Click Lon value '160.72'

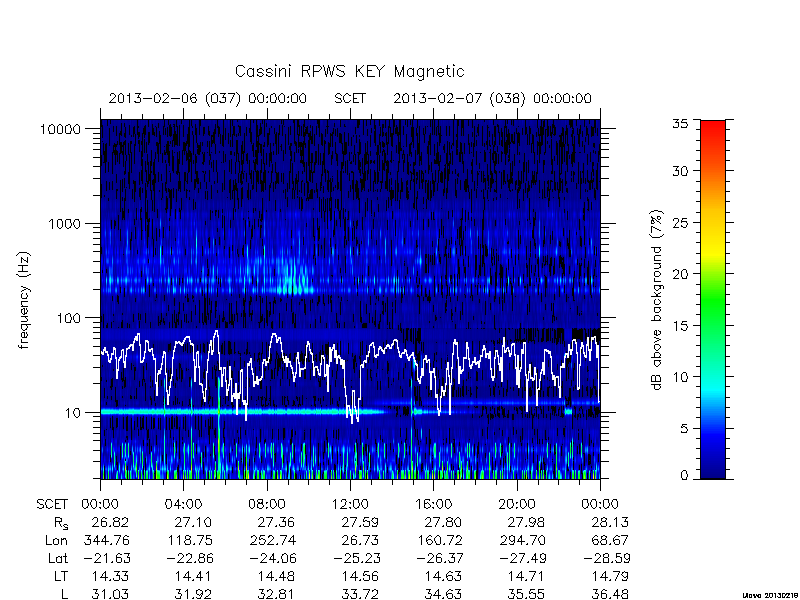click(440, 540)
